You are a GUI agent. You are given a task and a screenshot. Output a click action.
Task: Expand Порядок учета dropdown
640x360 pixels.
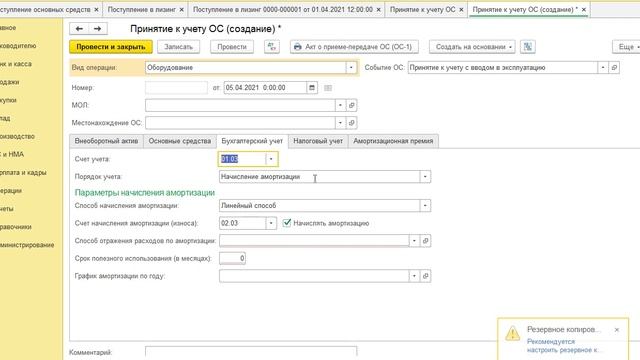[425, 177]
